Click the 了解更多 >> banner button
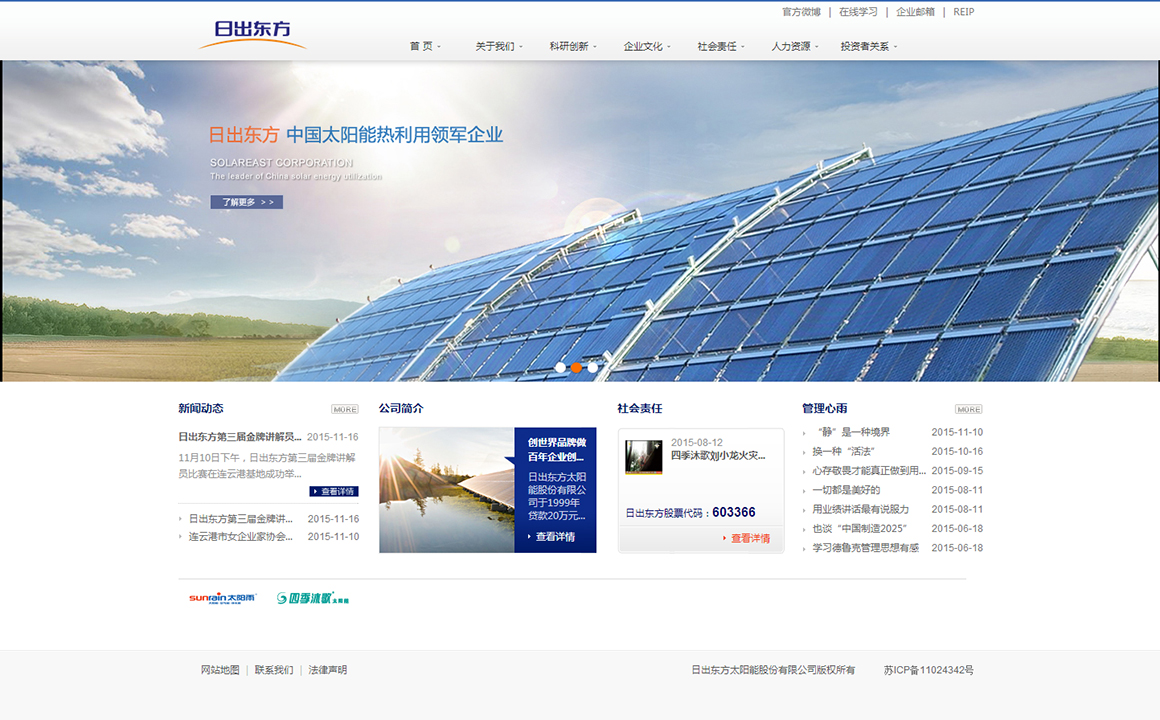The image size is (1160, 720). [x=246, y=202]
